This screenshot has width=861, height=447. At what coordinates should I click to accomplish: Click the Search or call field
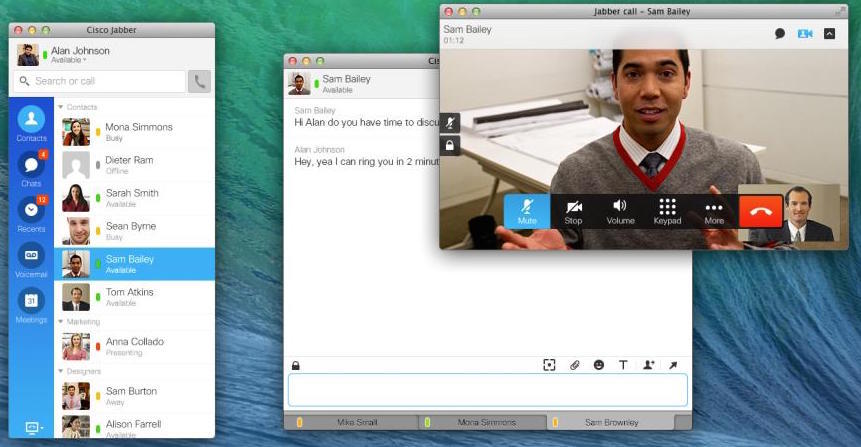[x=99, y=81]
